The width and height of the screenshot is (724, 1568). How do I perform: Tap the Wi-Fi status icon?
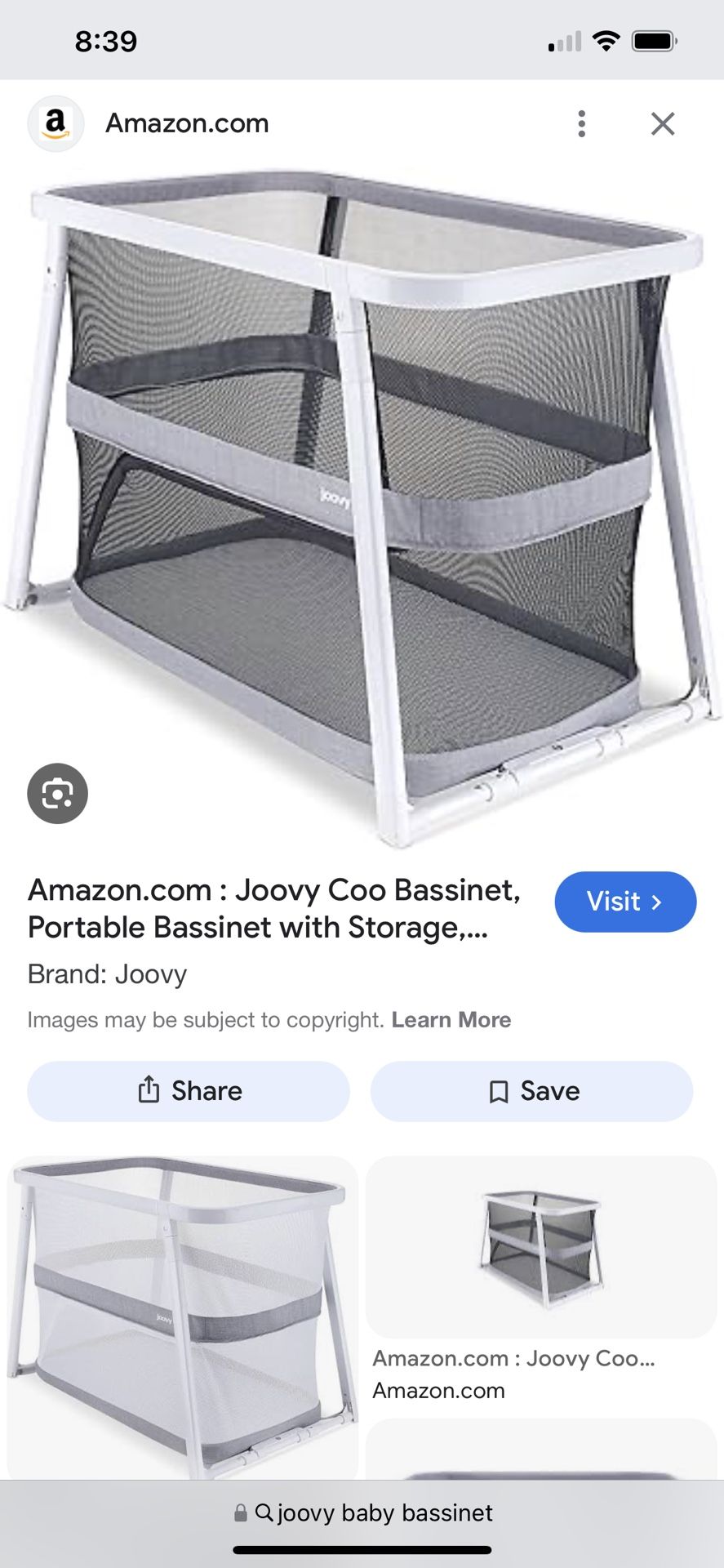tap(606, 41)
